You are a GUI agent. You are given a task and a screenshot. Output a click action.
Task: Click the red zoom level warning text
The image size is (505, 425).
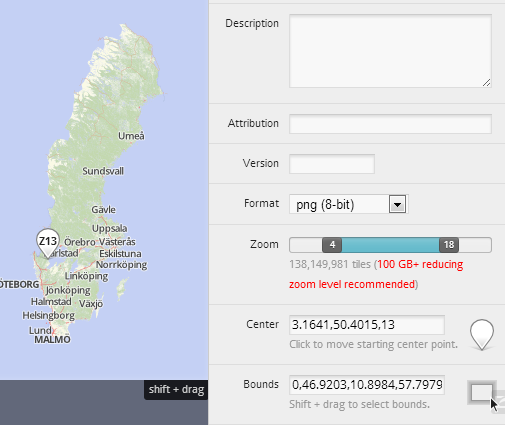tap(376, 274)
